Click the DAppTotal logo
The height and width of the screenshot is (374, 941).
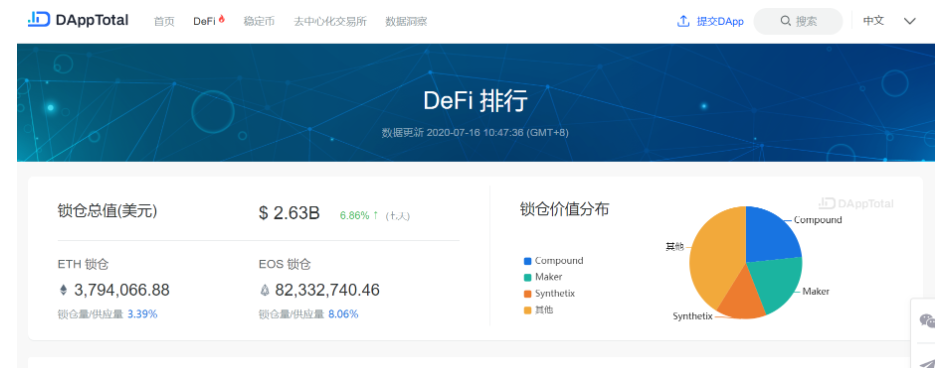(x=78, y=20)
